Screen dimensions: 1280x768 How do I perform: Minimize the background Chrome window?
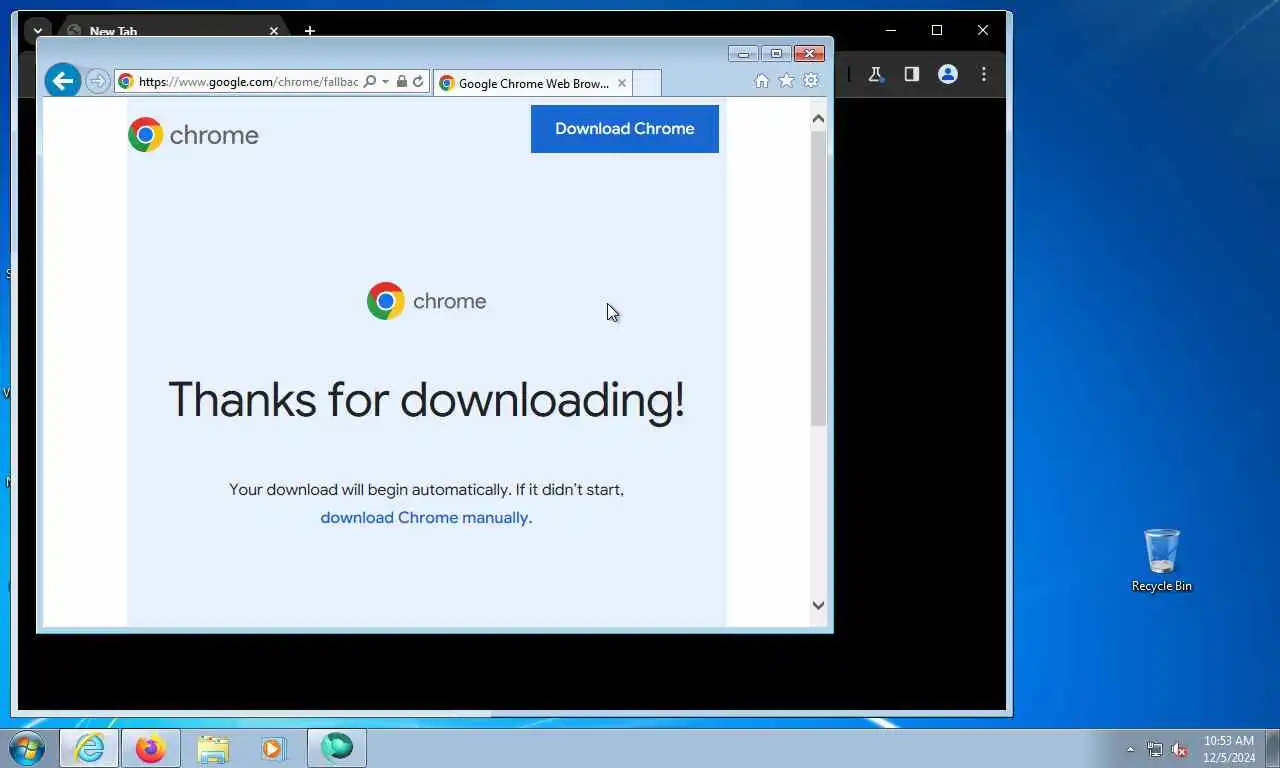click(891, 31)
